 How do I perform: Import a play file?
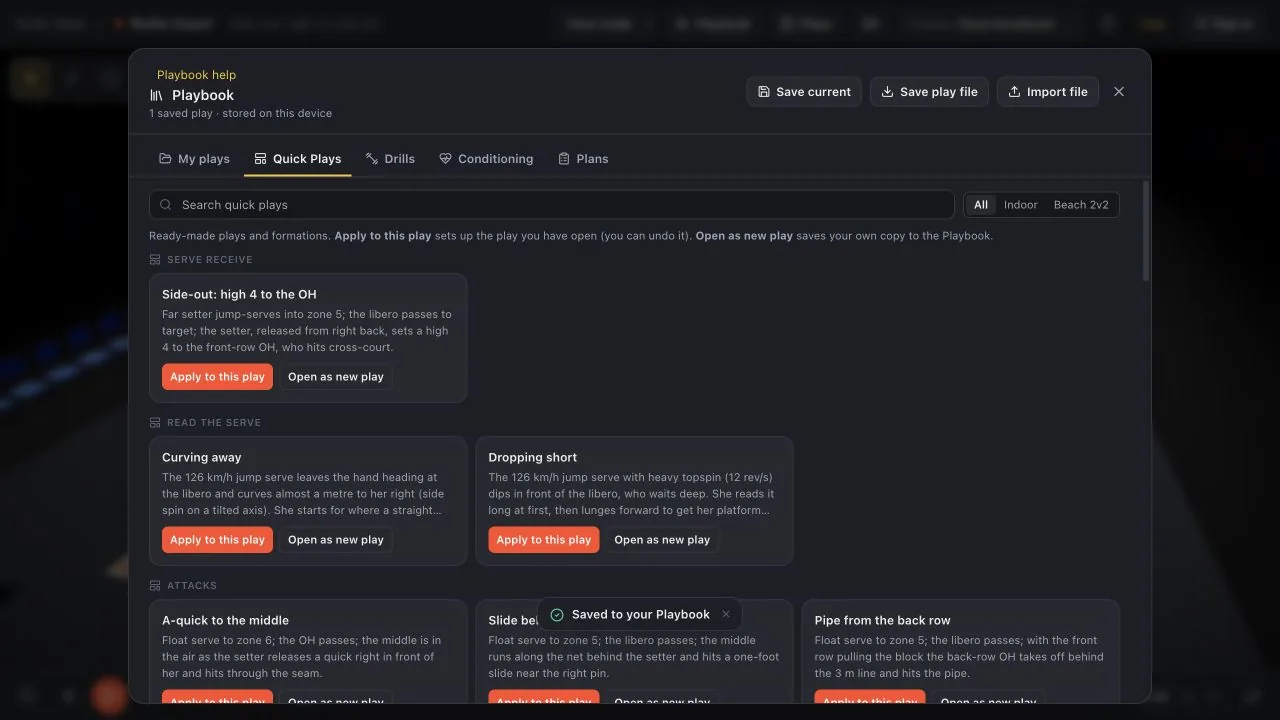tap(1048, 92)
